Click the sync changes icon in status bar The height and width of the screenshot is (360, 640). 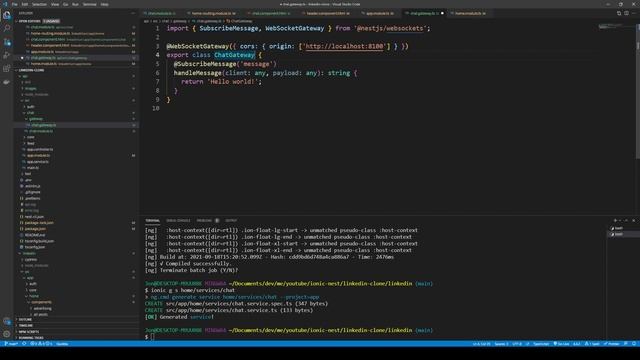[x=24, y=344]
